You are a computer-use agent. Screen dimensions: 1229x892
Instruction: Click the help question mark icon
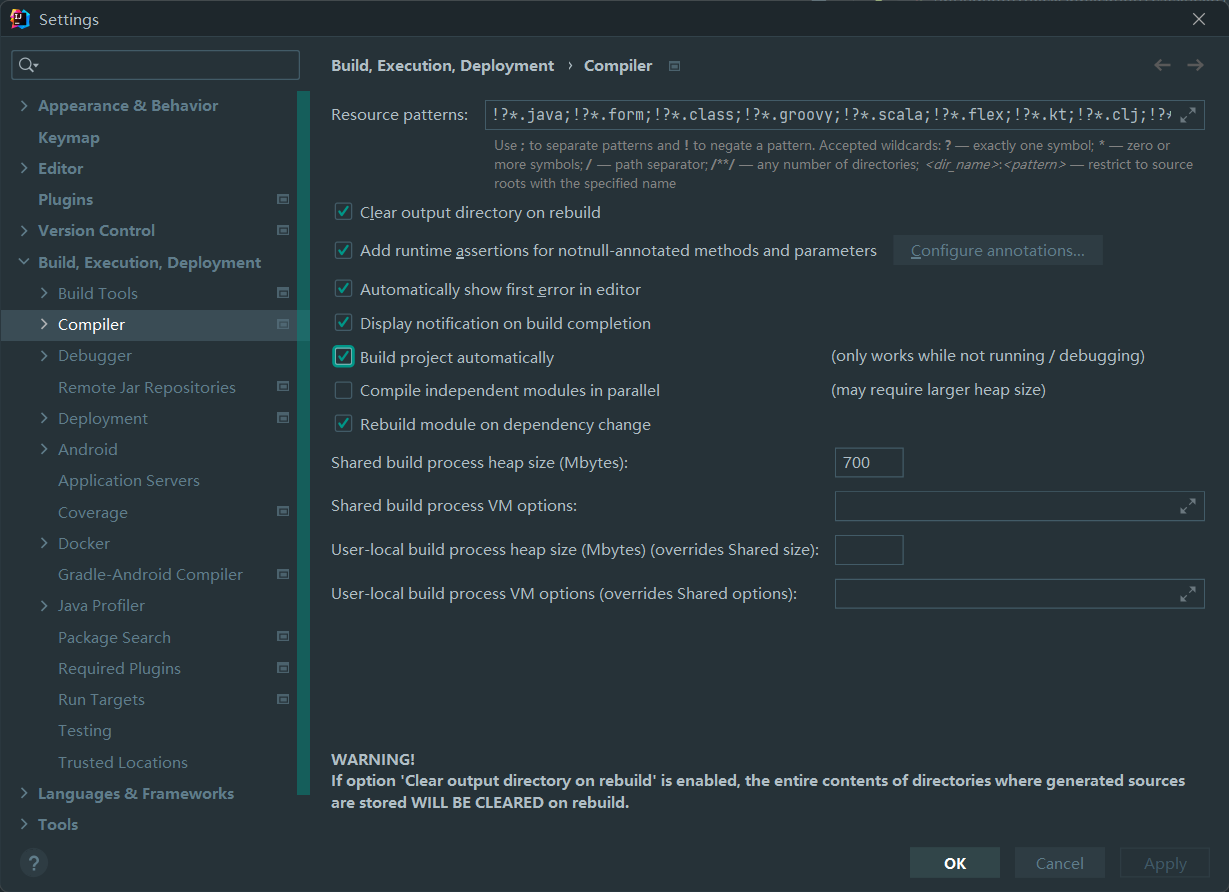click(x=34, y=863)
